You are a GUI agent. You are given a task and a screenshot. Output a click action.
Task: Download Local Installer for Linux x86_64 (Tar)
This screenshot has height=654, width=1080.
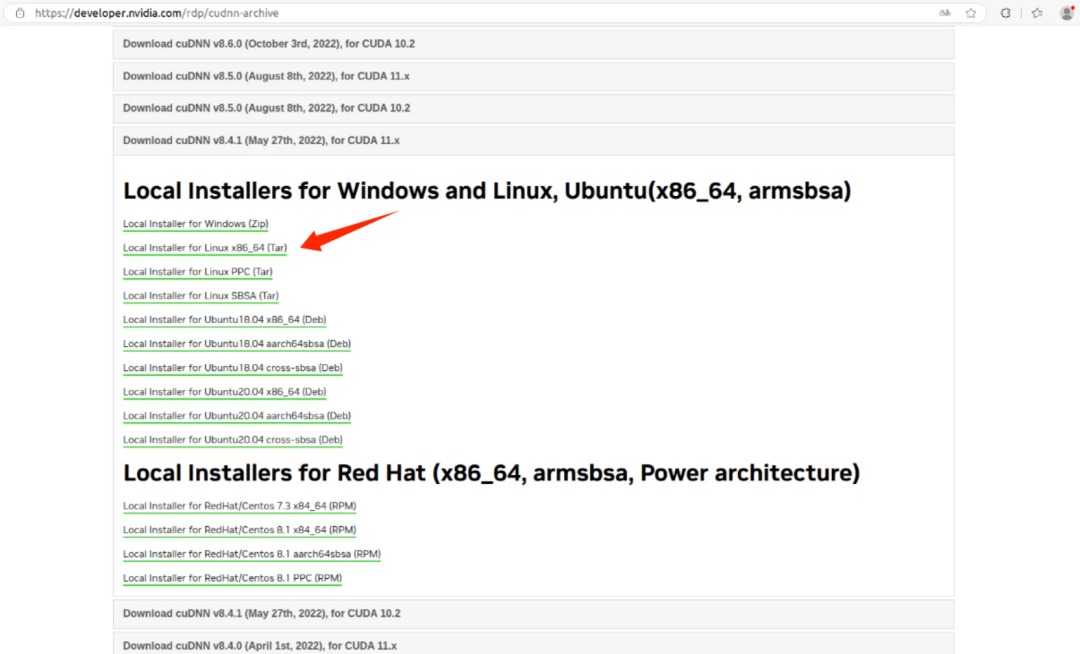205,248
